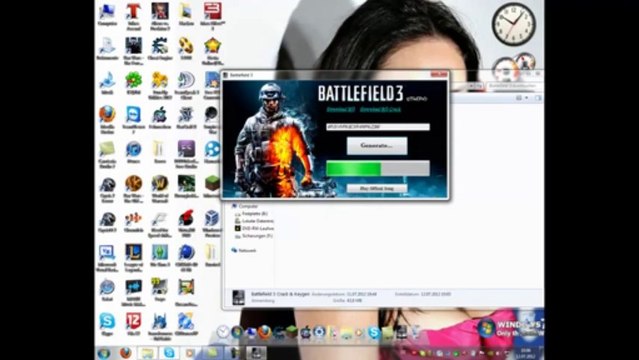Open the Minecraft grass block desktop shortcut

pos(212,187)
